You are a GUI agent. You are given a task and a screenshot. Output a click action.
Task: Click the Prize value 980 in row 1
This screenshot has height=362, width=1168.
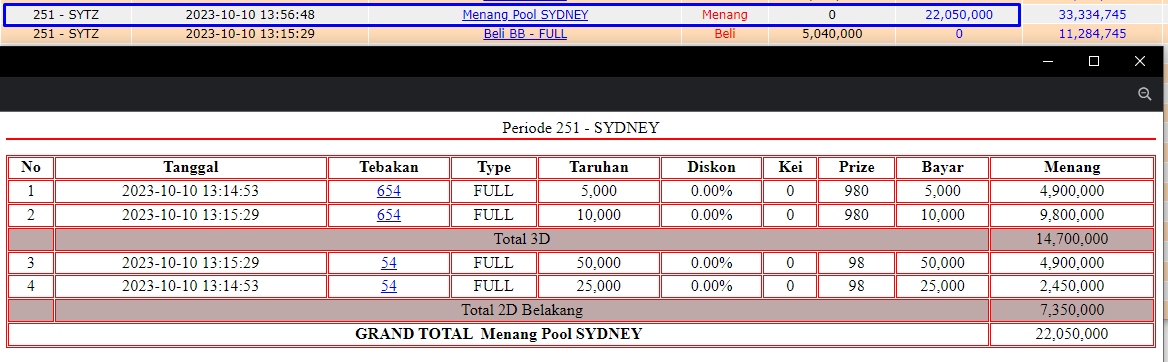coord(856,191)
